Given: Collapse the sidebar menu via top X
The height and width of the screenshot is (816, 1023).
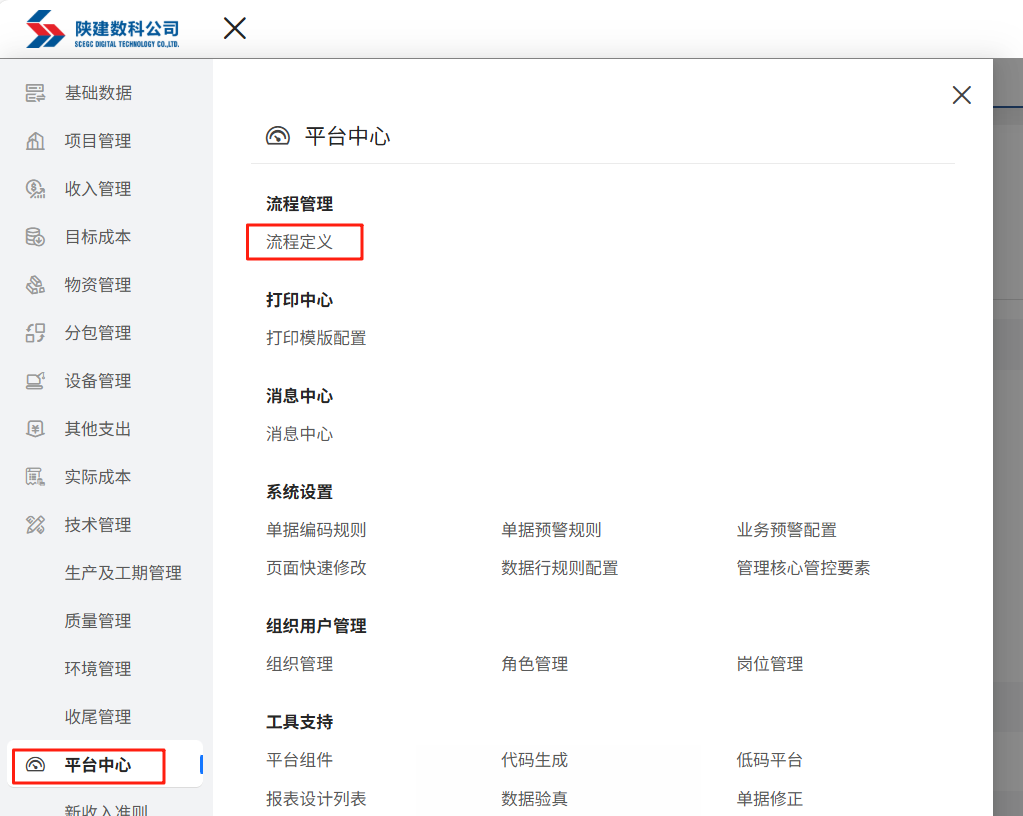Looking at the screenshot, I should click(235, 28).
